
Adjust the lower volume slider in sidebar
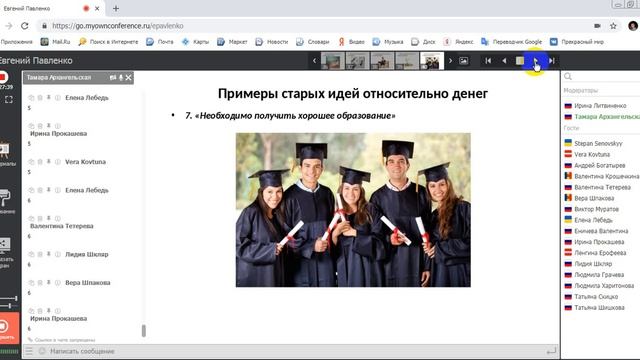pos(9,306)
